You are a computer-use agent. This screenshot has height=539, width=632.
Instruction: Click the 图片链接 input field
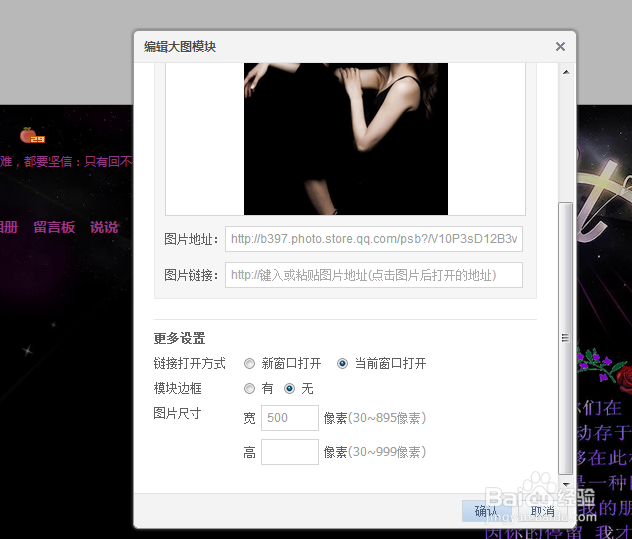(374, 275)
